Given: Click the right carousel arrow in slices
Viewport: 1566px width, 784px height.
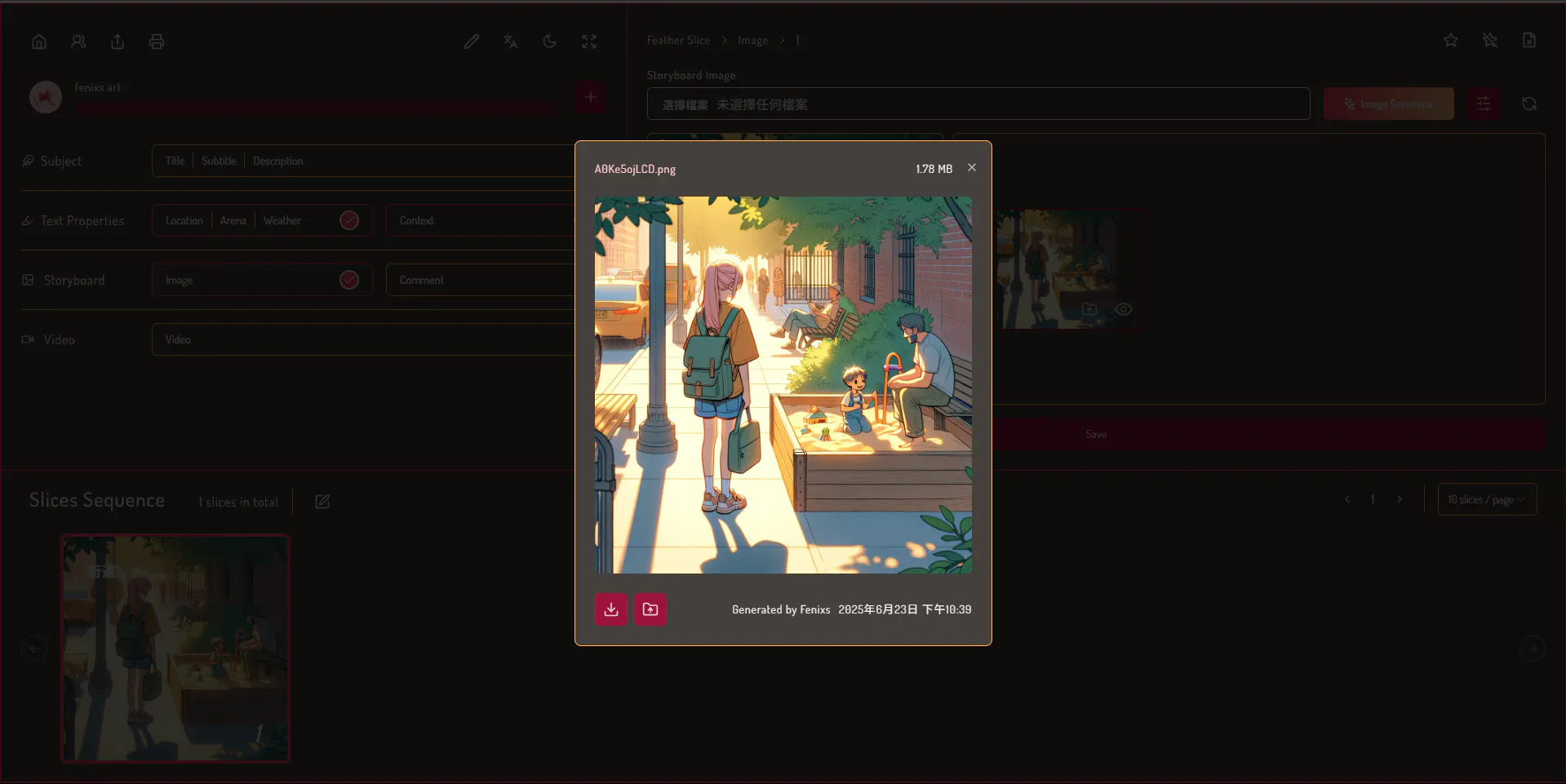Looking at the screenshot, I should tap(1533, 649).
